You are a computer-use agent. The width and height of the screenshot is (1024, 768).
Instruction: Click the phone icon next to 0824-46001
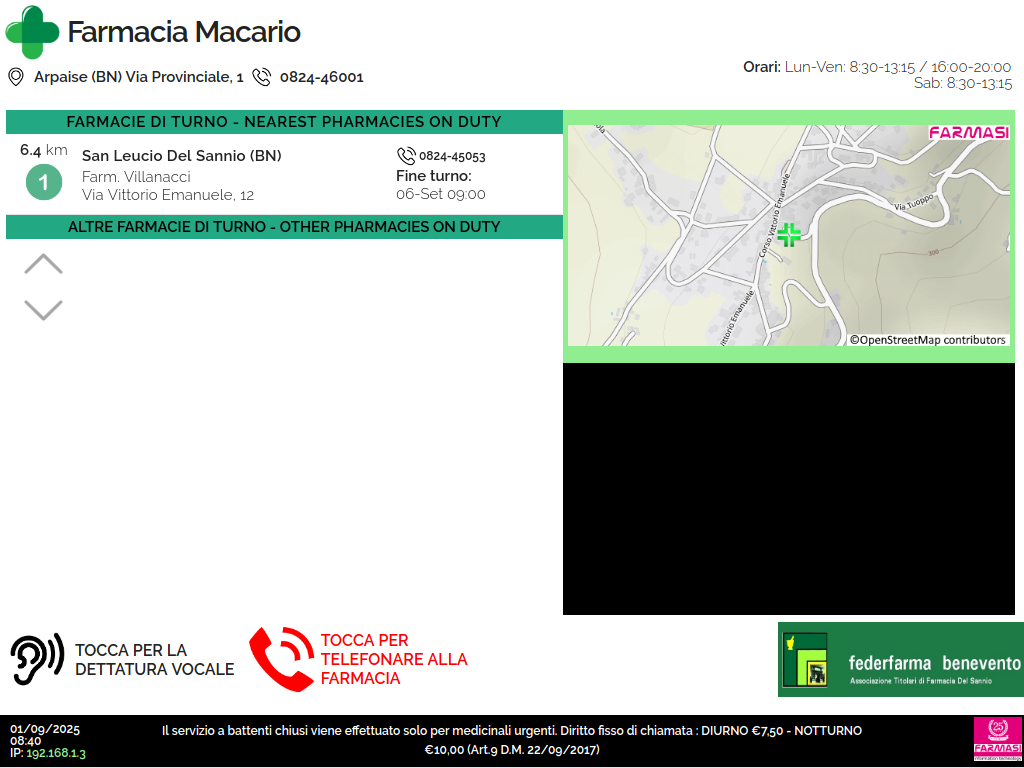262,77
